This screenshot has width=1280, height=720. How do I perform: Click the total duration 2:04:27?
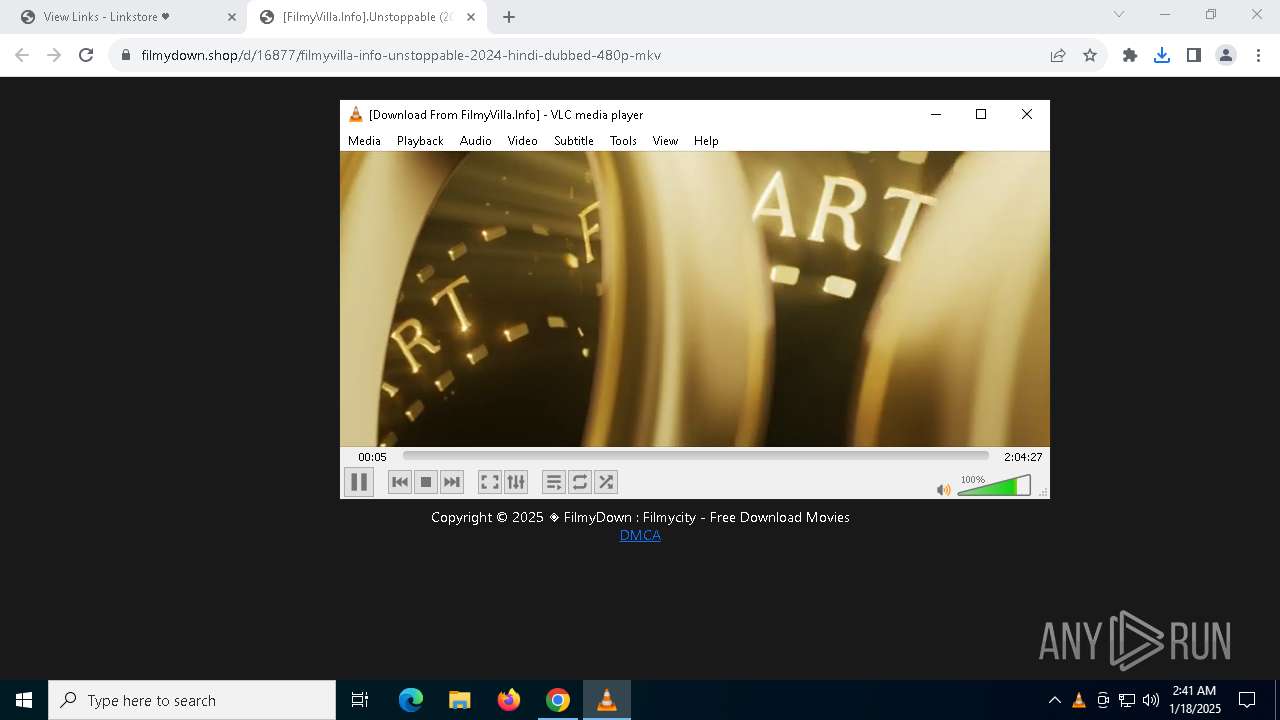[x=1023, y=457]
